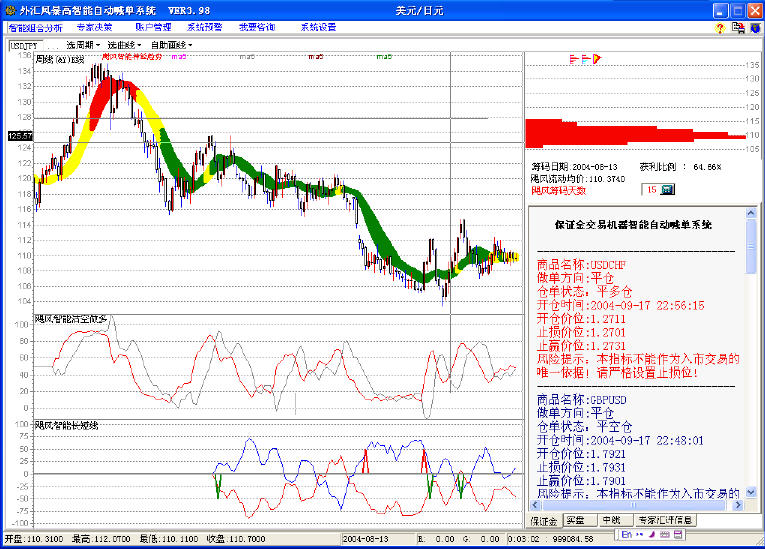Click the signal panel scroll up arrow
The height and width of the screenshot is (549, 765).
[751, 213]
